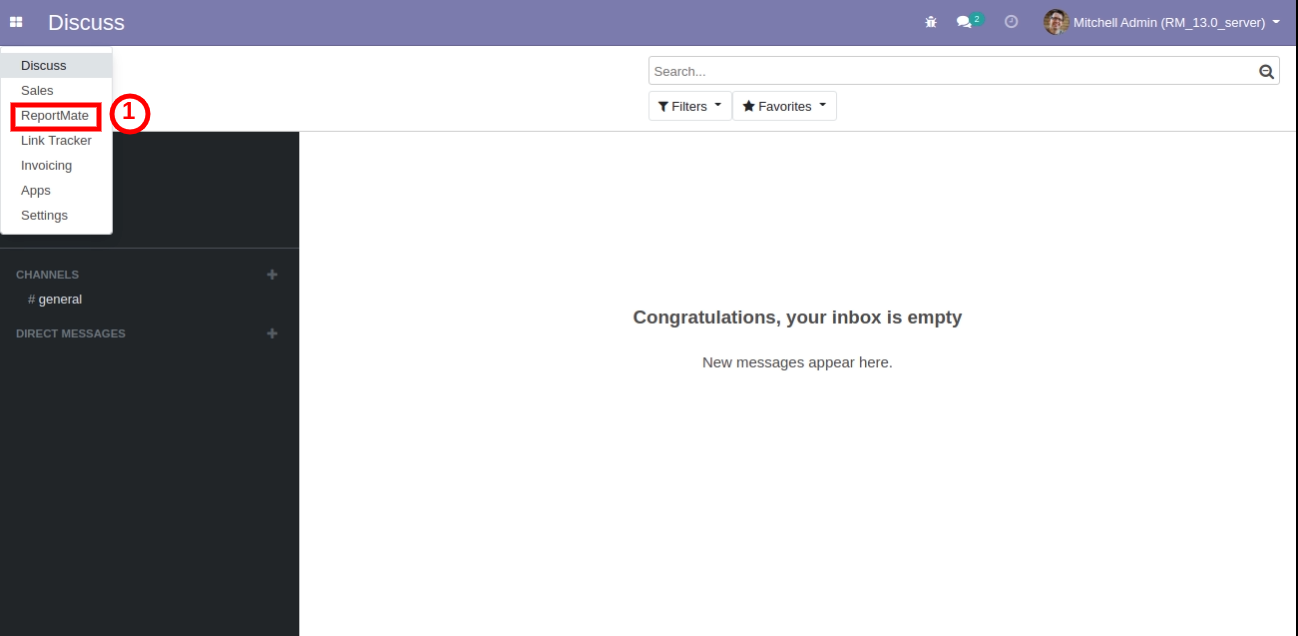Select Sales from the apps menu
Viewport: 1298px width, 636px height.
(x=37, y=91)
